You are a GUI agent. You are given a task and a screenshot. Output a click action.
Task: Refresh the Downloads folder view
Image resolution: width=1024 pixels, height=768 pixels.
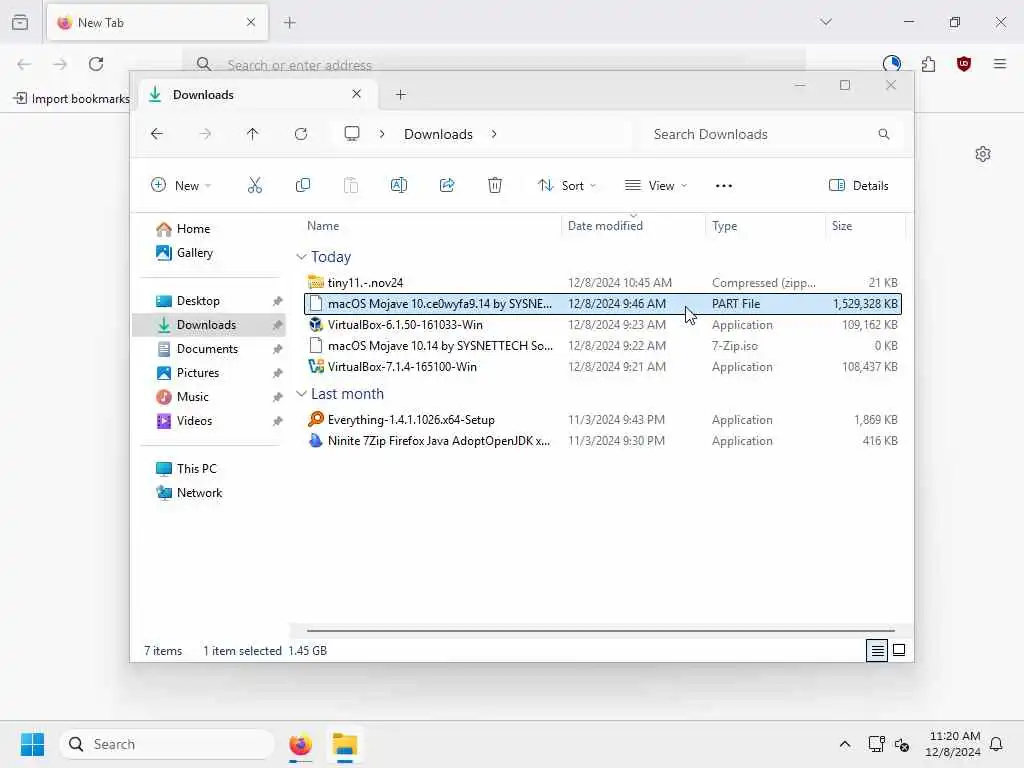[x=301, y=134]
